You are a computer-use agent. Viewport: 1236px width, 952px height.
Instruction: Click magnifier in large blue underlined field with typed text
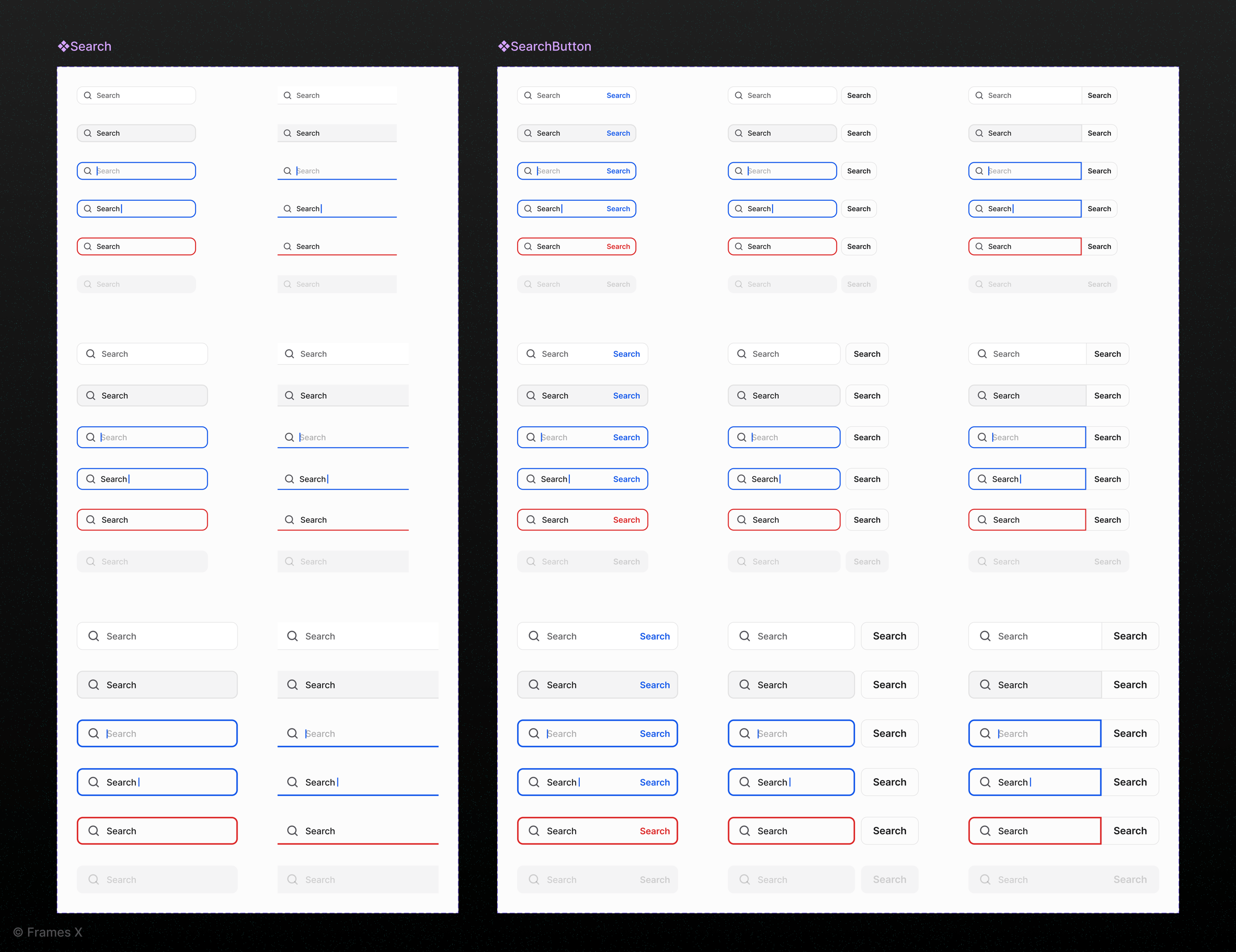(293, 782)
